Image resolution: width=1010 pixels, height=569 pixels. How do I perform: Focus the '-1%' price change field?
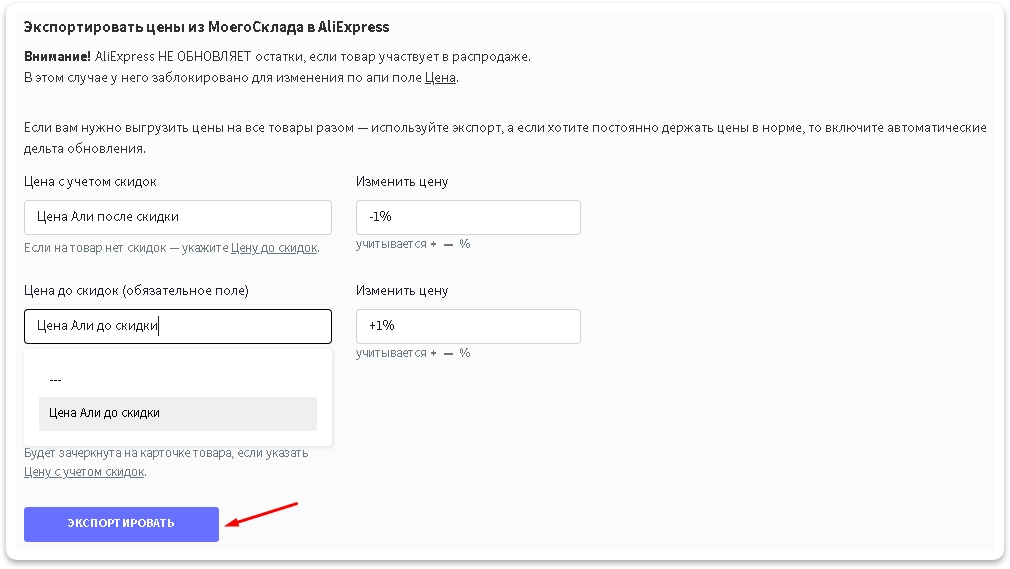coord(468,217)
